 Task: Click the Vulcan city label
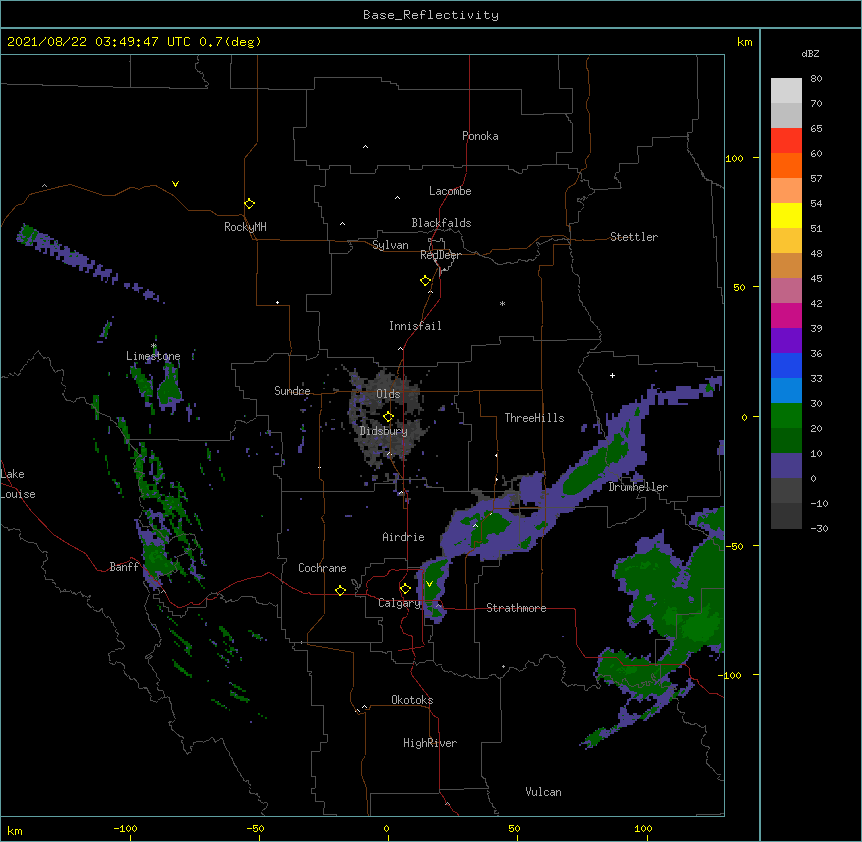(x=543, y=792)
